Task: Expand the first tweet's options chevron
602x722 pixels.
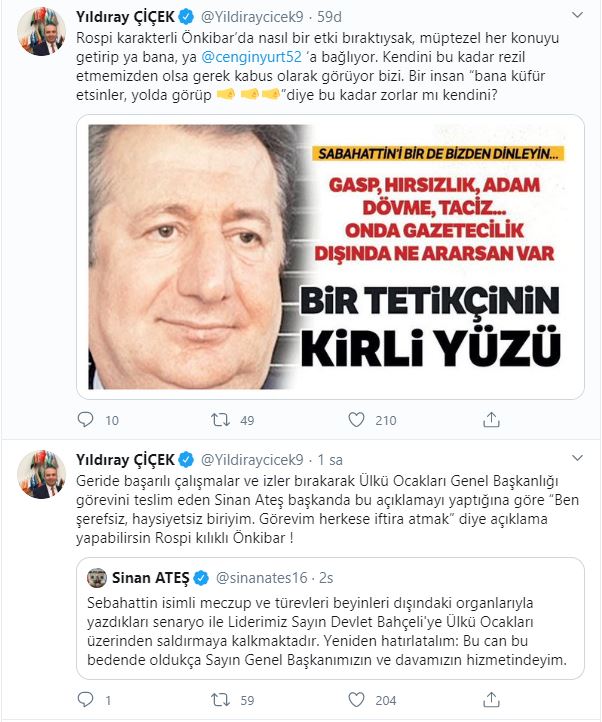Action: 577,15
